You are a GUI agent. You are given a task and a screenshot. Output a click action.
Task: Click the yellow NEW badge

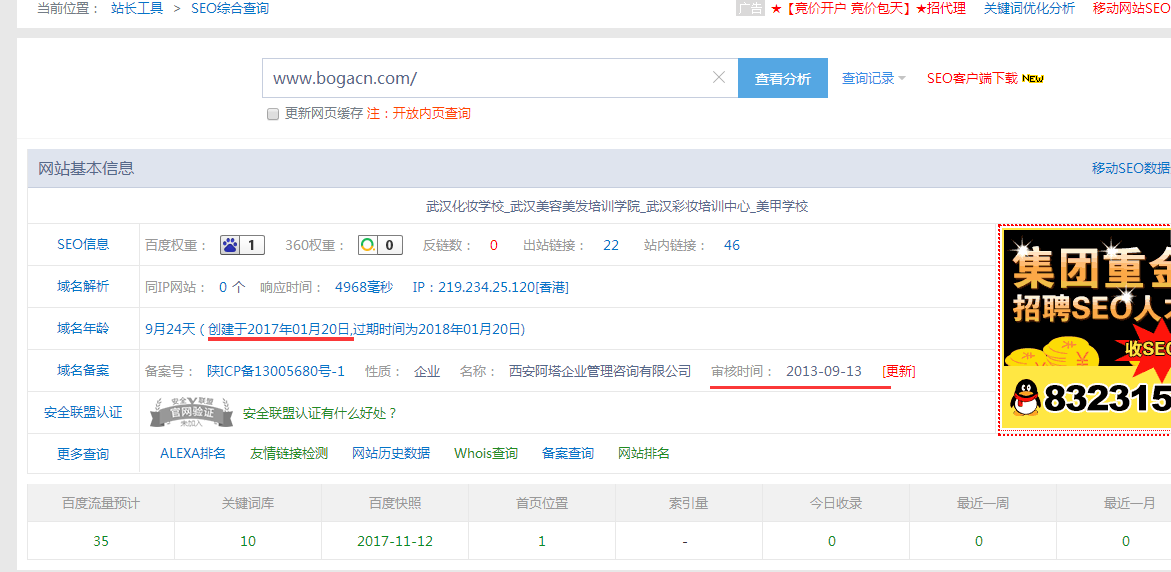coord(1032,78)
